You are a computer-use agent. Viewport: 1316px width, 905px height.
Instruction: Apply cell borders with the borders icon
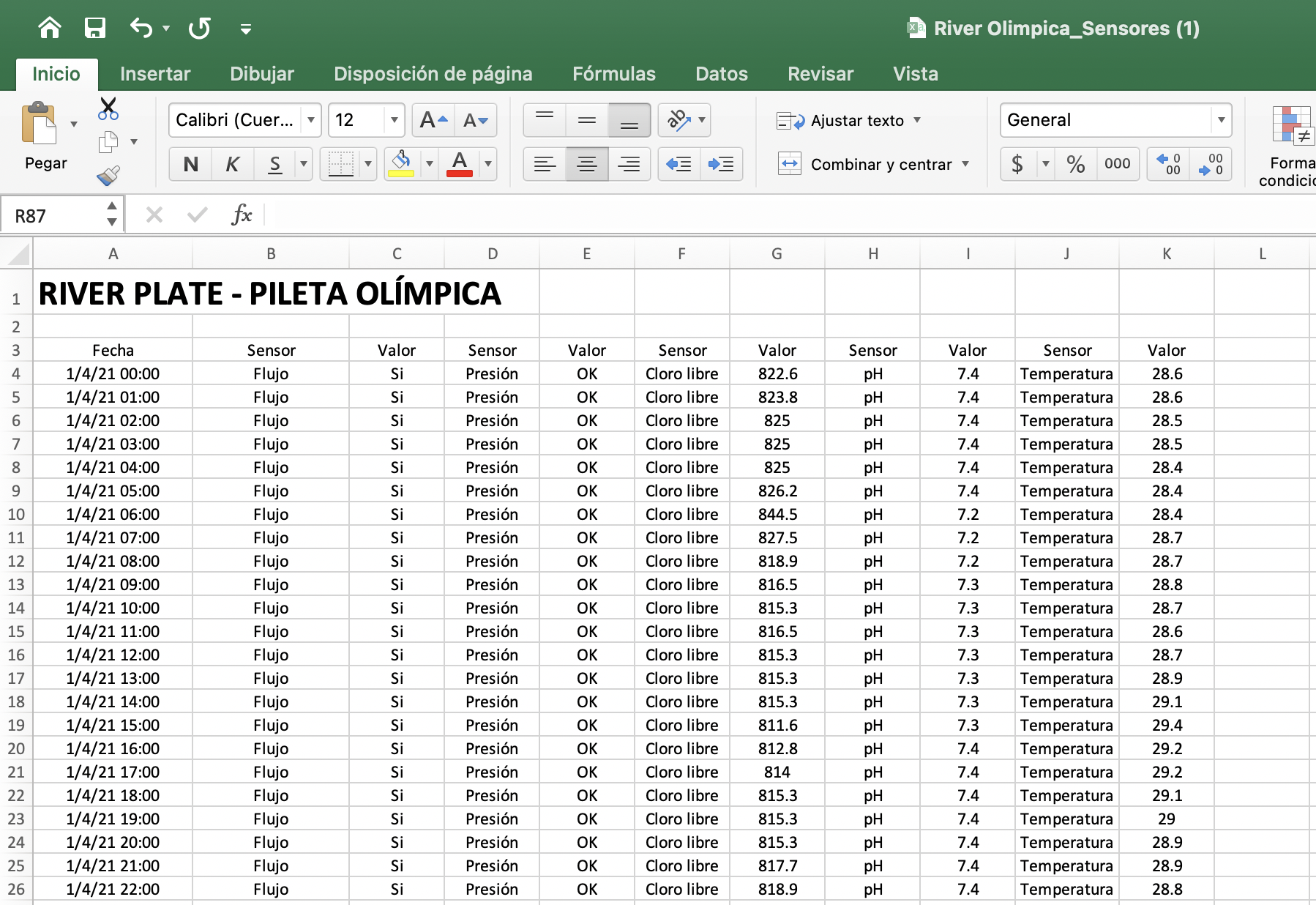[340, 164]
